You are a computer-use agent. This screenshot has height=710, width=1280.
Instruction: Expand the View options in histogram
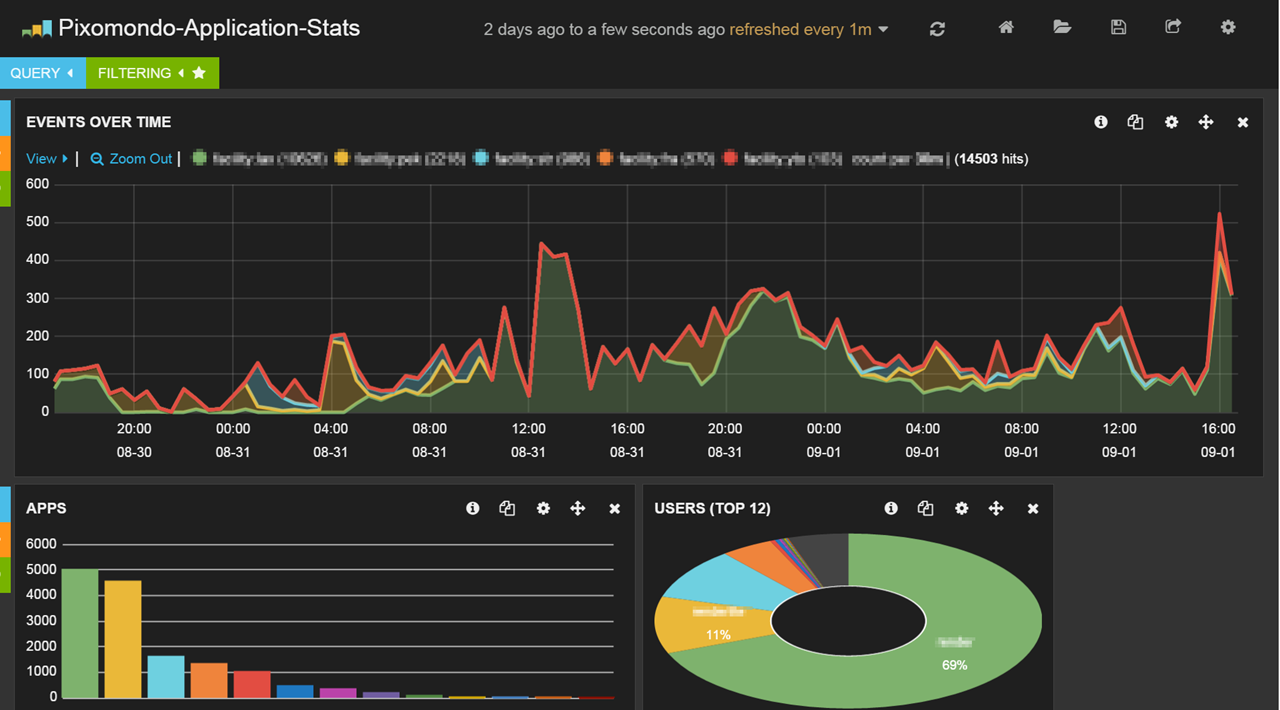(x=47, y=159)
